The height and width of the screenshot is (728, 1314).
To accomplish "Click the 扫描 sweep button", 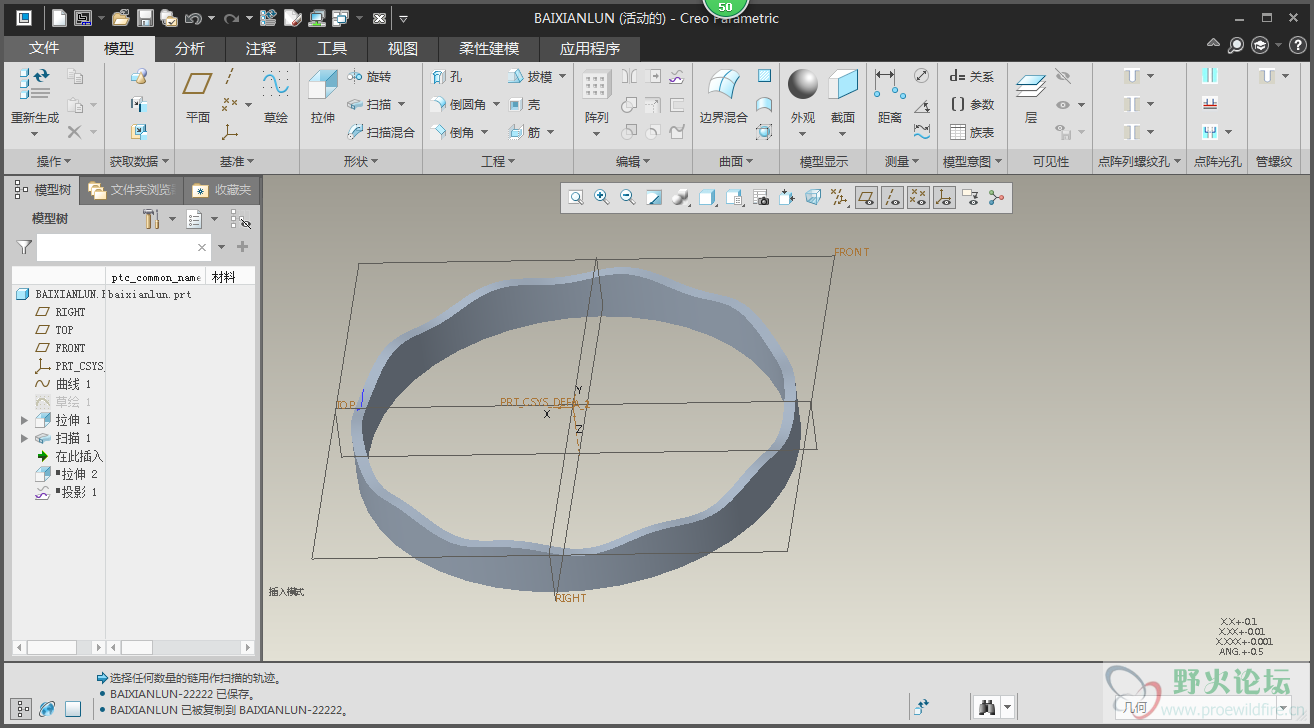I will [x=370, y=104].
